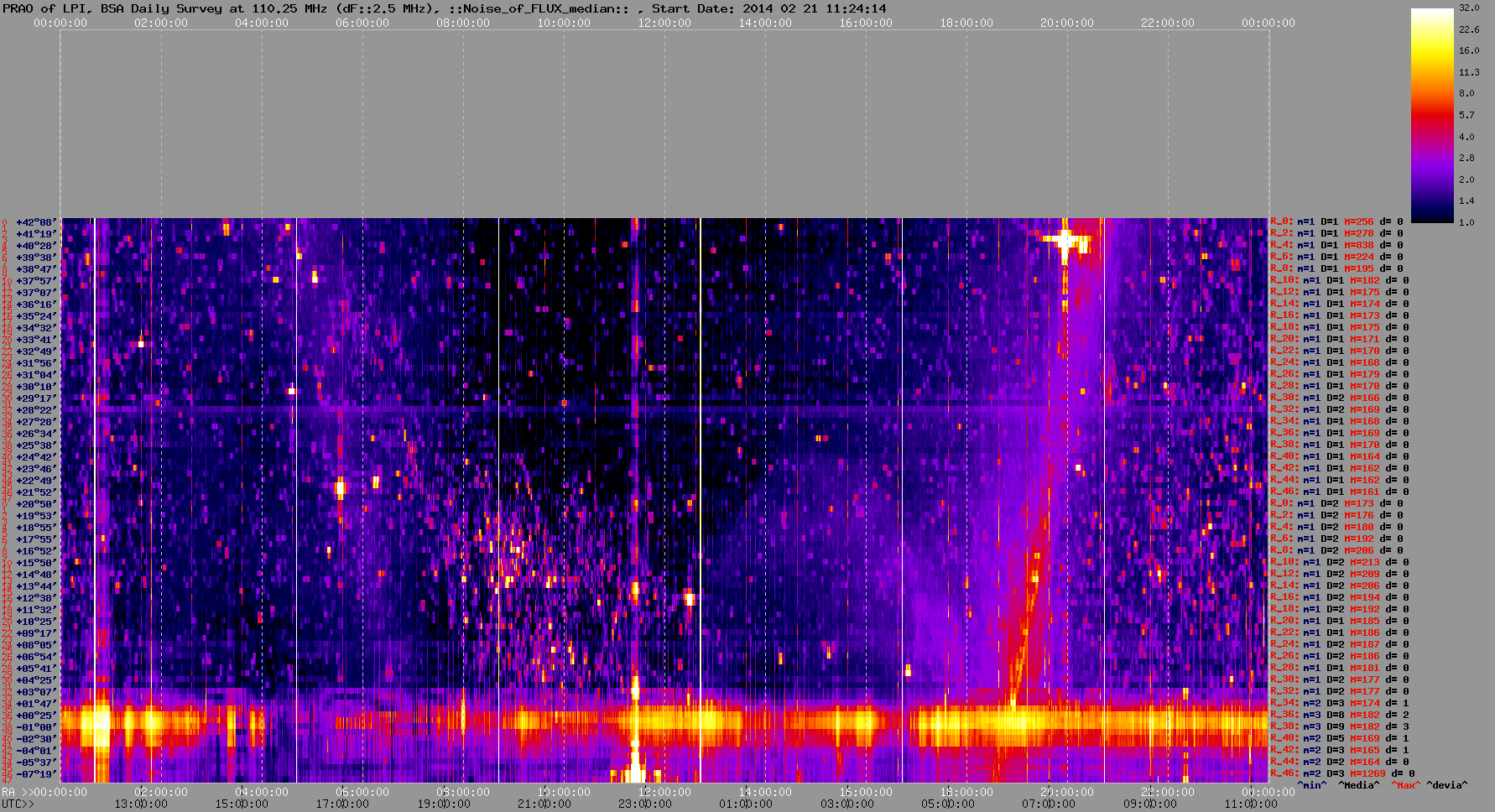Screen dimensions: 1495x812
Task: Click the declination label '-07°19''
Action: click(x=36, y=774)
